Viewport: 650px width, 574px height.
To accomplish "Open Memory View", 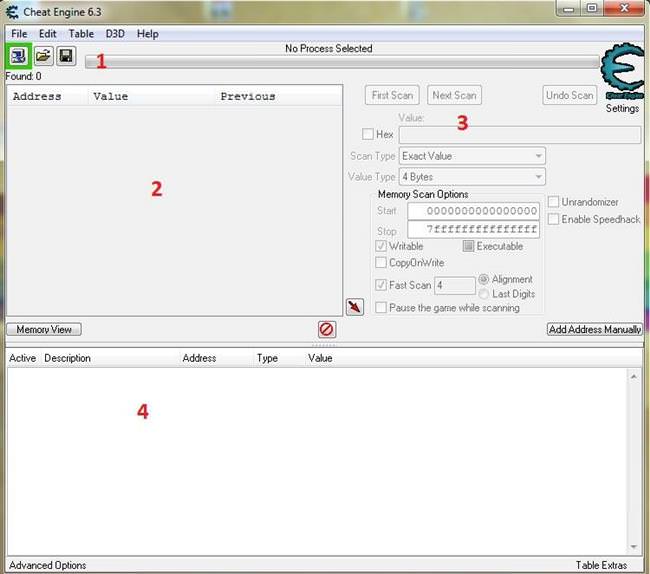I will coord(44,329).
